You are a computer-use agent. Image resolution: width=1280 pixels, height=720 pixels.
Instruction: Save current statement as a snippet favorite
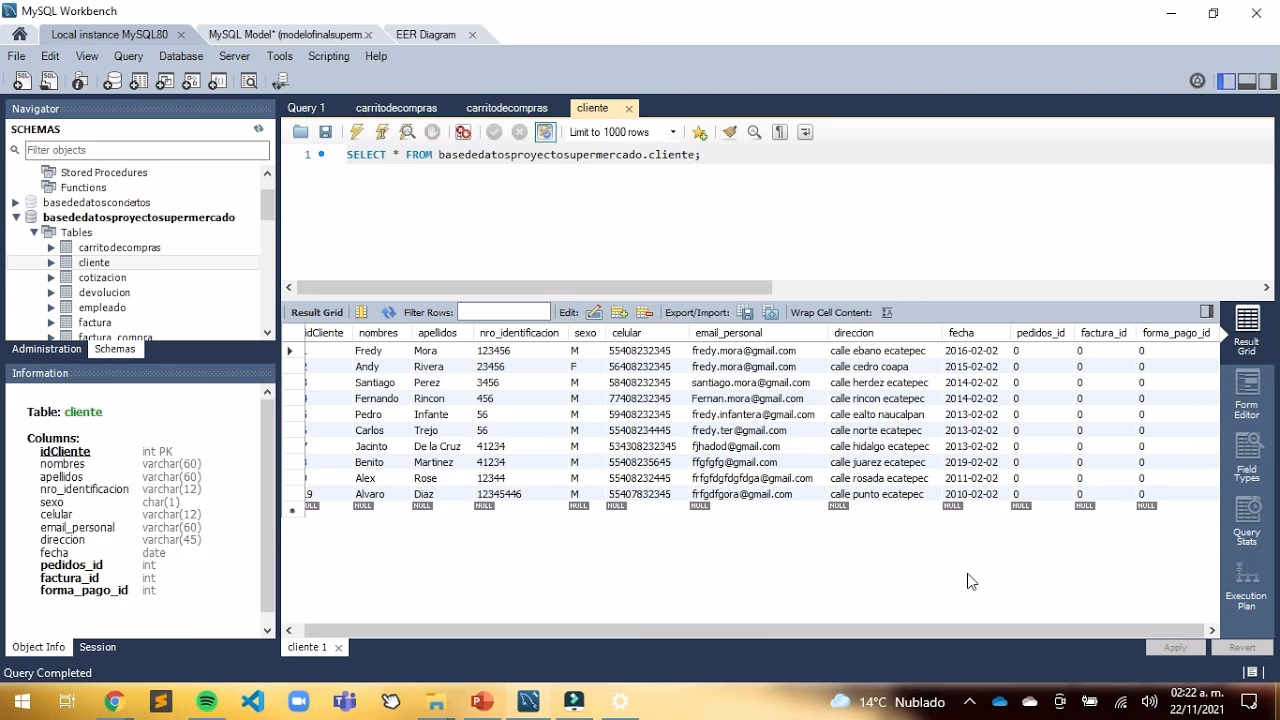coord(699,132)
